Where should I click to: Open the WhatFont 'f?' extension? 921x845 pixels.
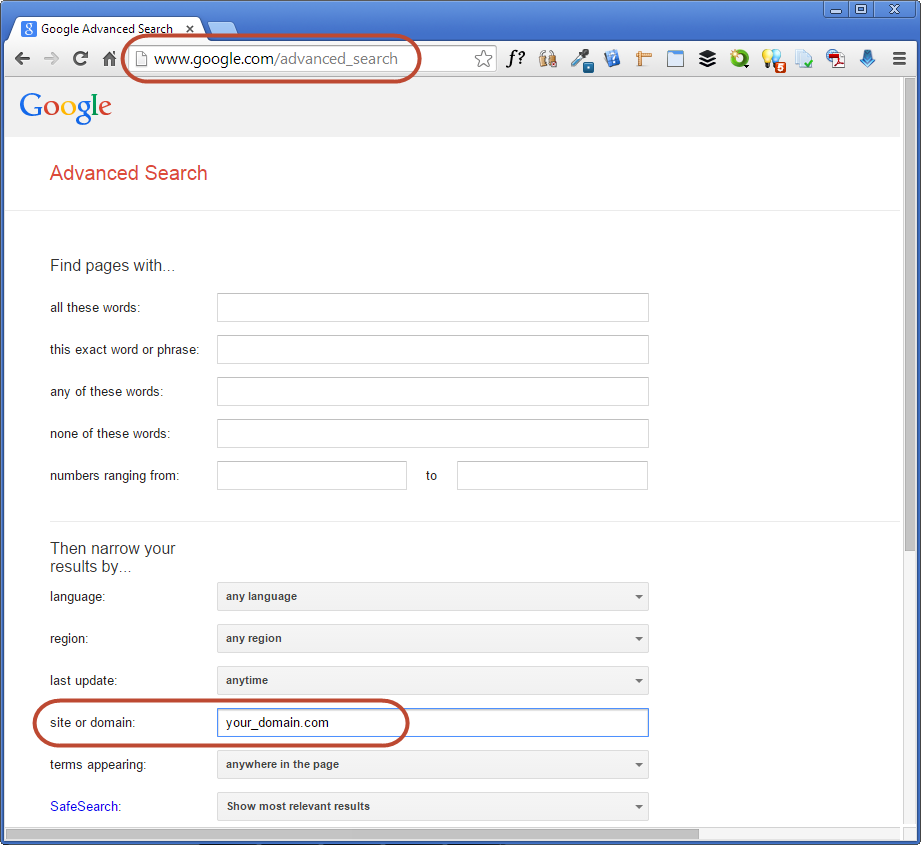point(515,58)
